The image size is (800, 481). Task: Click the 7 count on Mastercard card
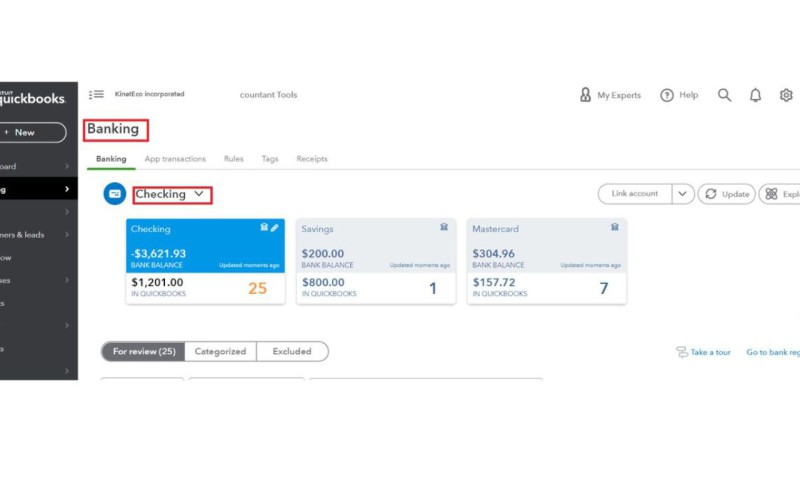604,288
